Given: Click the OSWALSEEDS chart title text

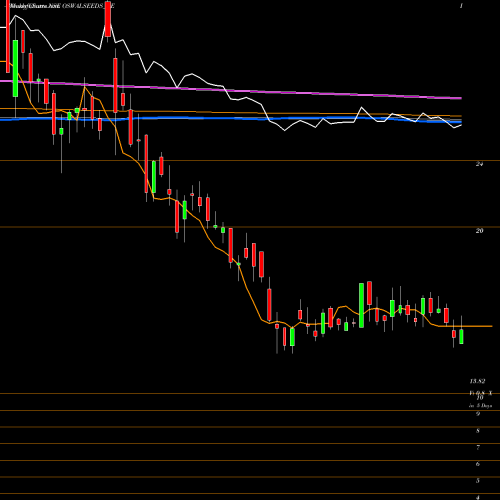Looking at the screenshot, I should pos(62,6).
